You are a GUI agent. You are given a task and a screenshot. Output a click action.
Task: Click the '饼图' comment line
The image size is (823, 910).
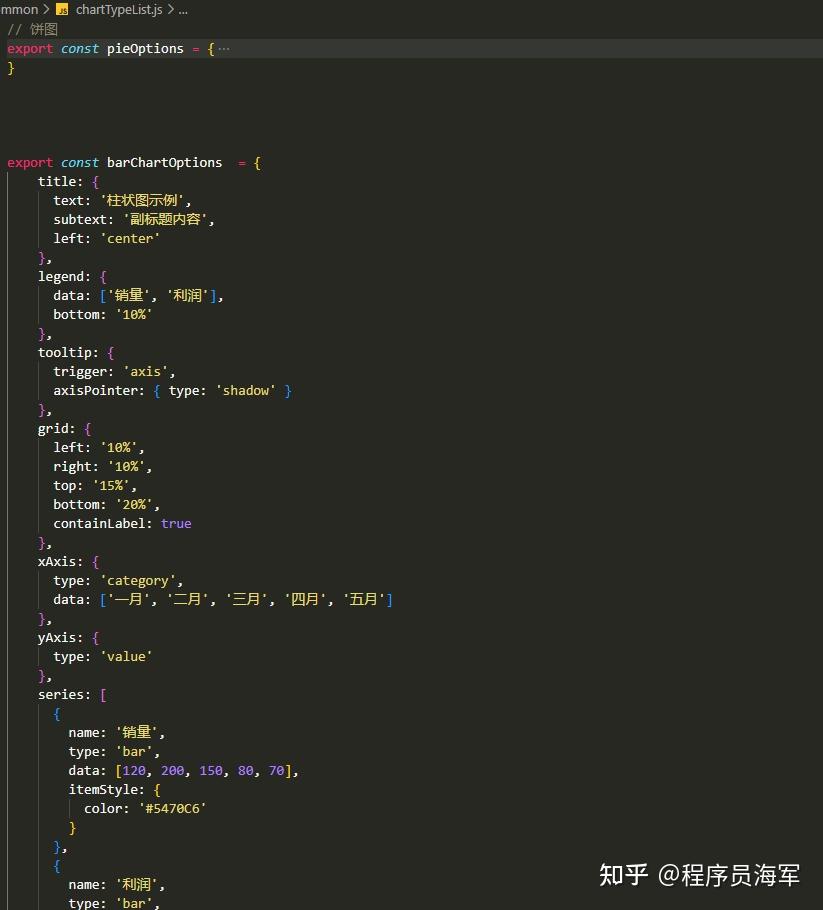click(33, 29)
